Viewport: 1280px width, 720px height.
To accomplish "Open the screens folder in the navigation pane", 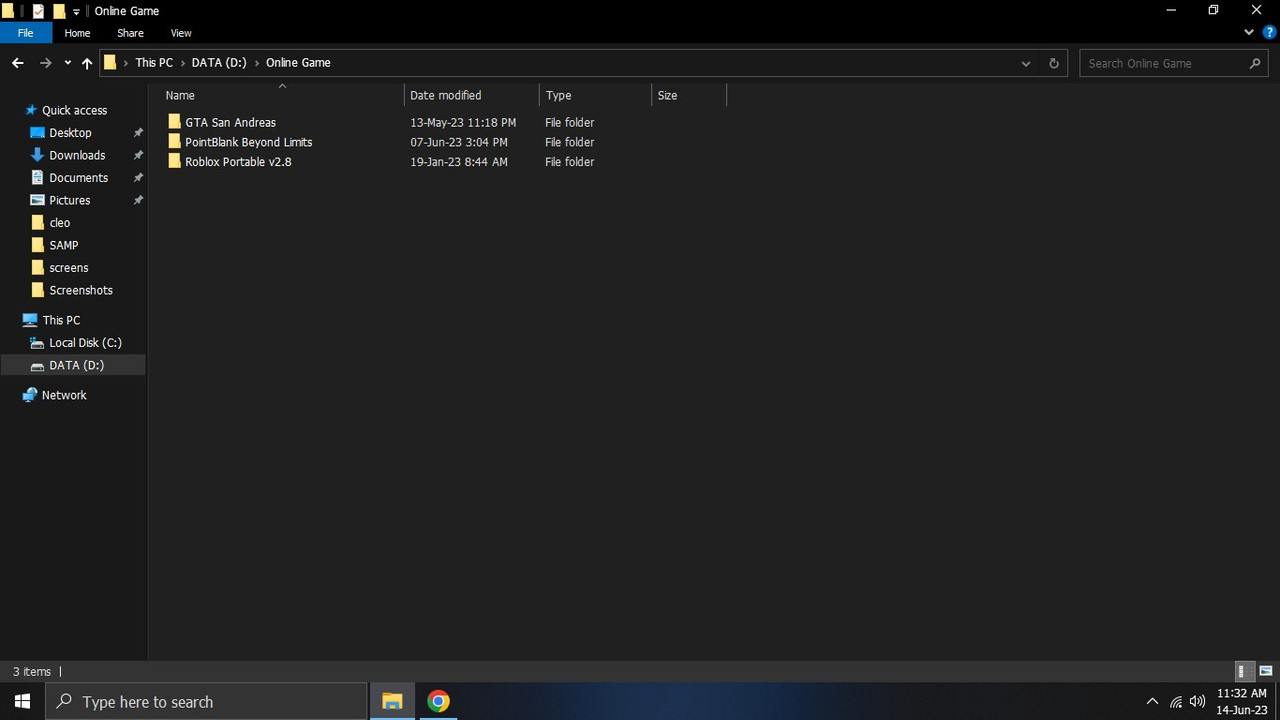I will 68,268.
